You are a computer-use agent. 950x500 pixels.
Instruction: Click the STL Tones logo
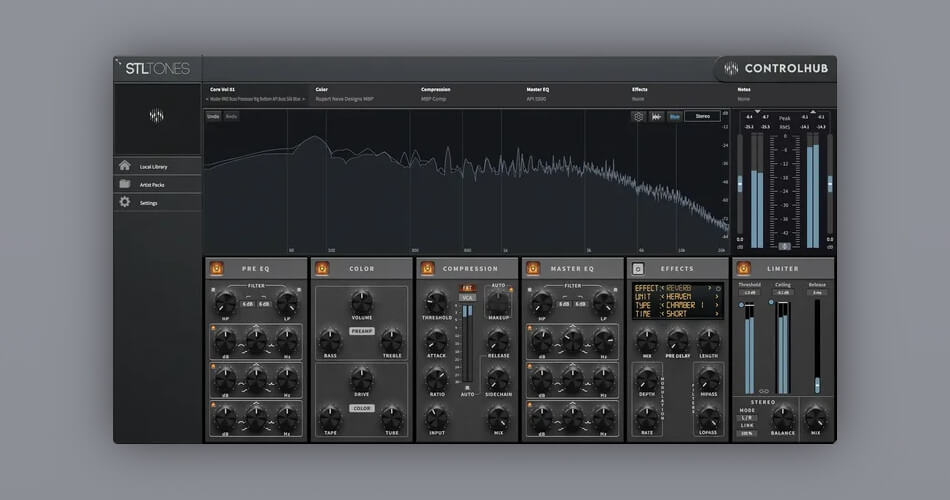[x=158, y=68]
